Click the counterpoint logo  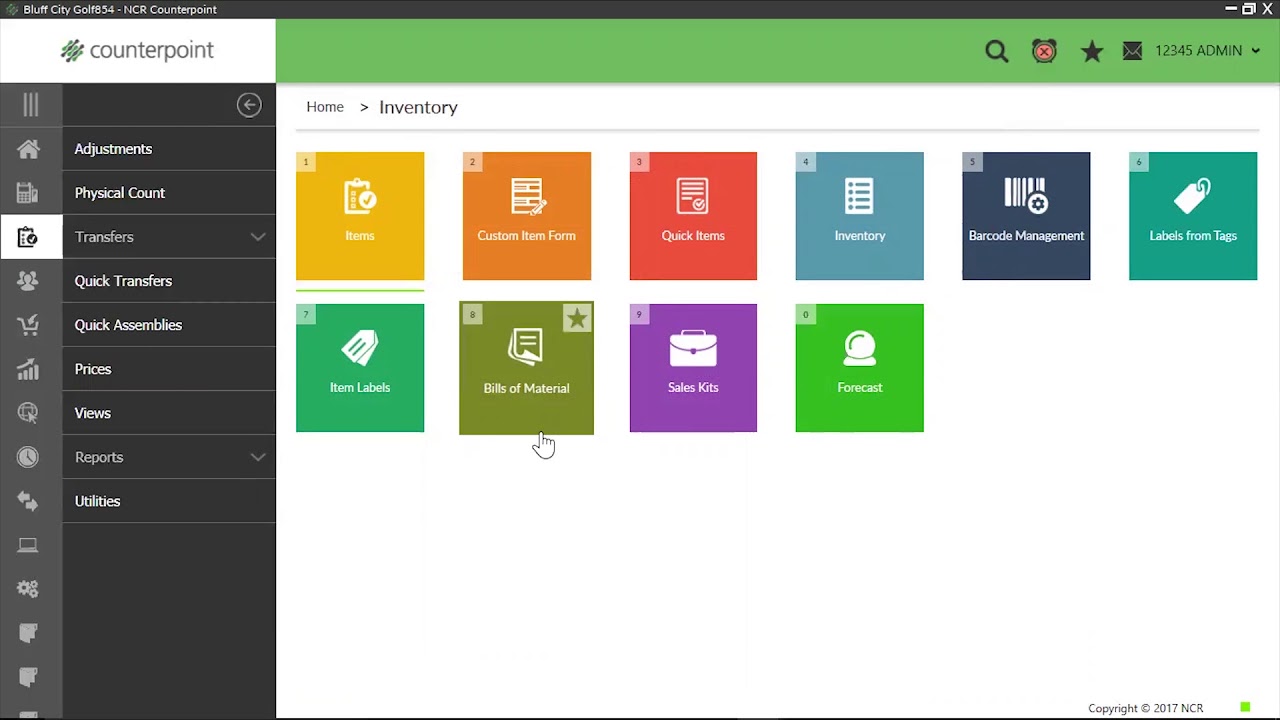[137, 50]
